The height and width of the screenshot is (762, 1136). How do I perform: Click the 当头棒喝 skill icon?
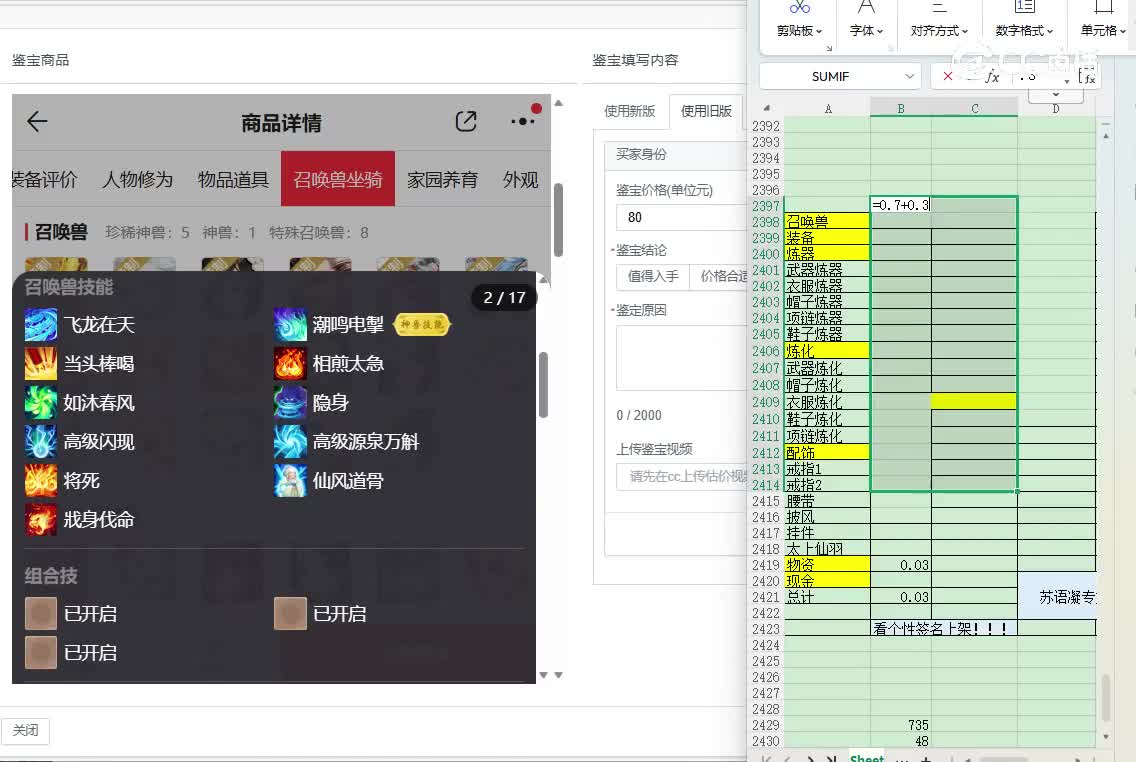click(41, 364)
